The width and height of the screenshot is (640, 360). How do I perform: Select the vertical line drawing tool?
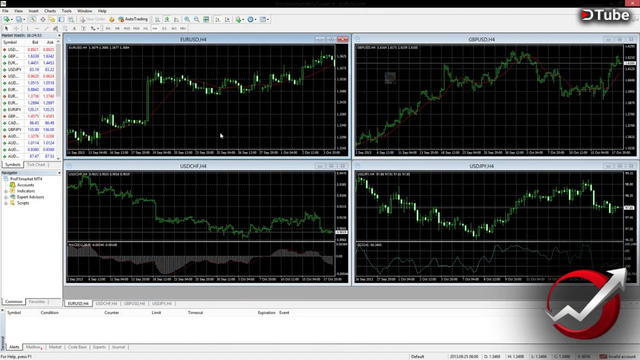[x=27, y=29]
